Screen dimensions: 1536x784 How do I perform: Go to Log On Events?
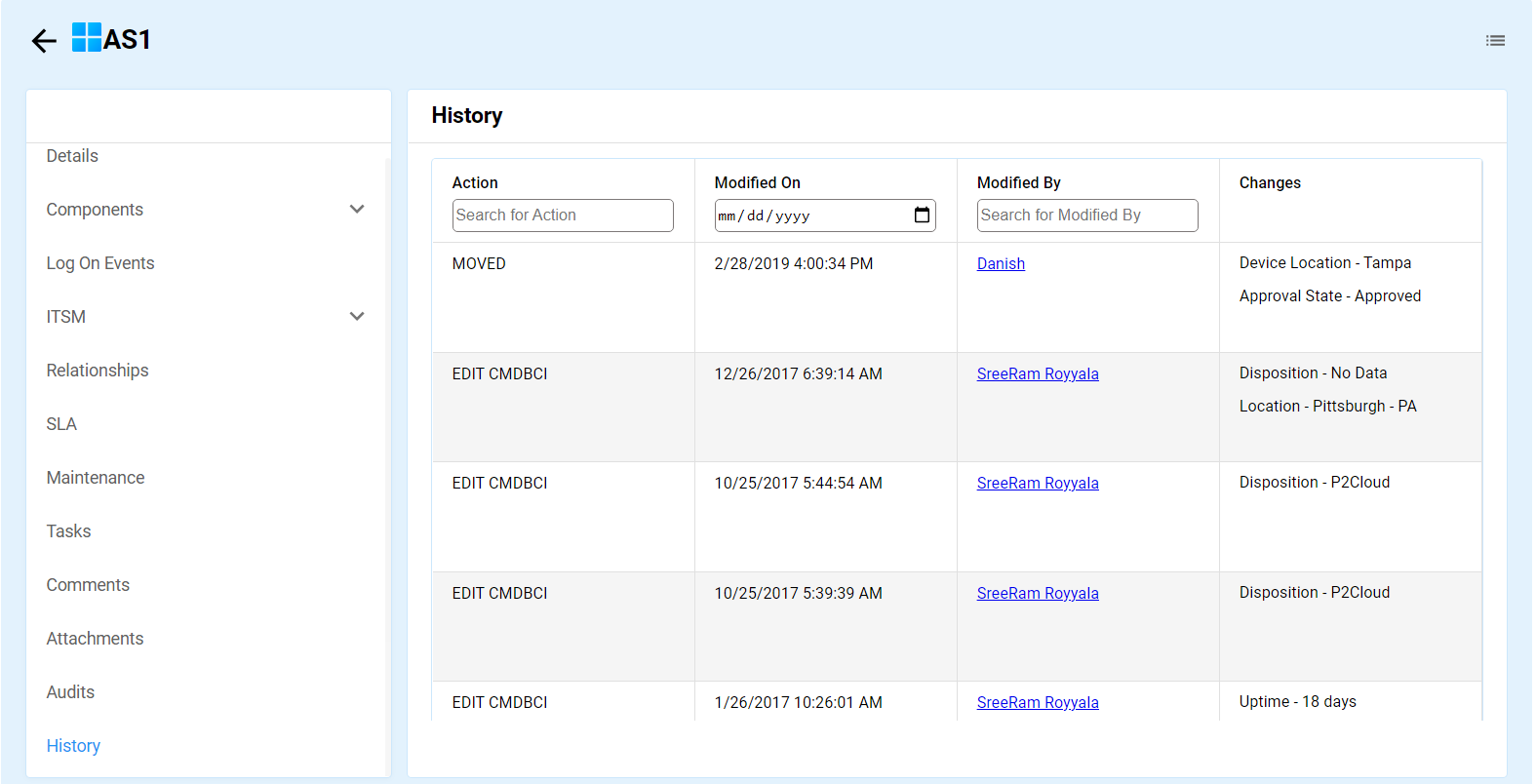pos(100,263)
